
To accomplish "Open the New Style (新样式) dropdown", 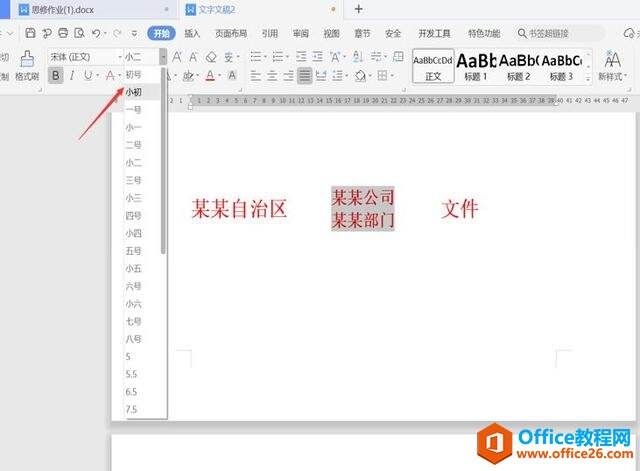I will point(612,65).
